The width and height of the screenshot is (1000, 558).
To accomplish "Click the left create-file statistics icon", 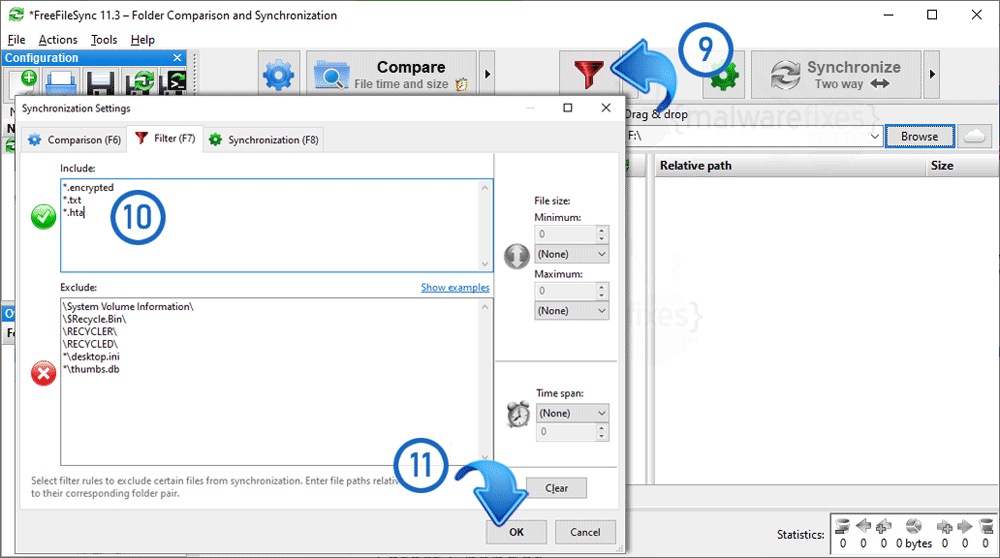I will (883, 526).
